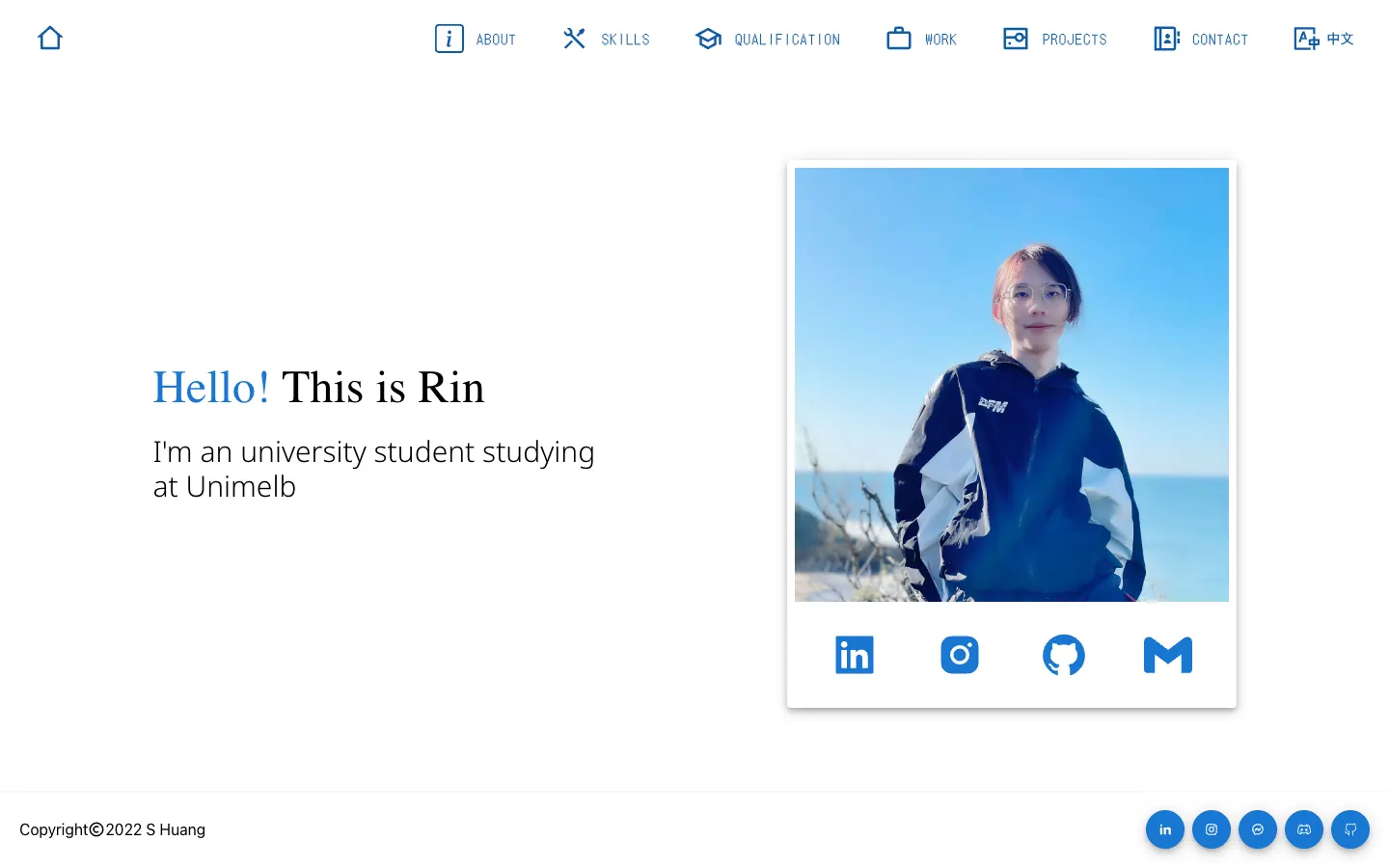Click the LinkedIn icon under the photo
Image resolution: width=1389 pixels, height=868 pixels.
855,655
